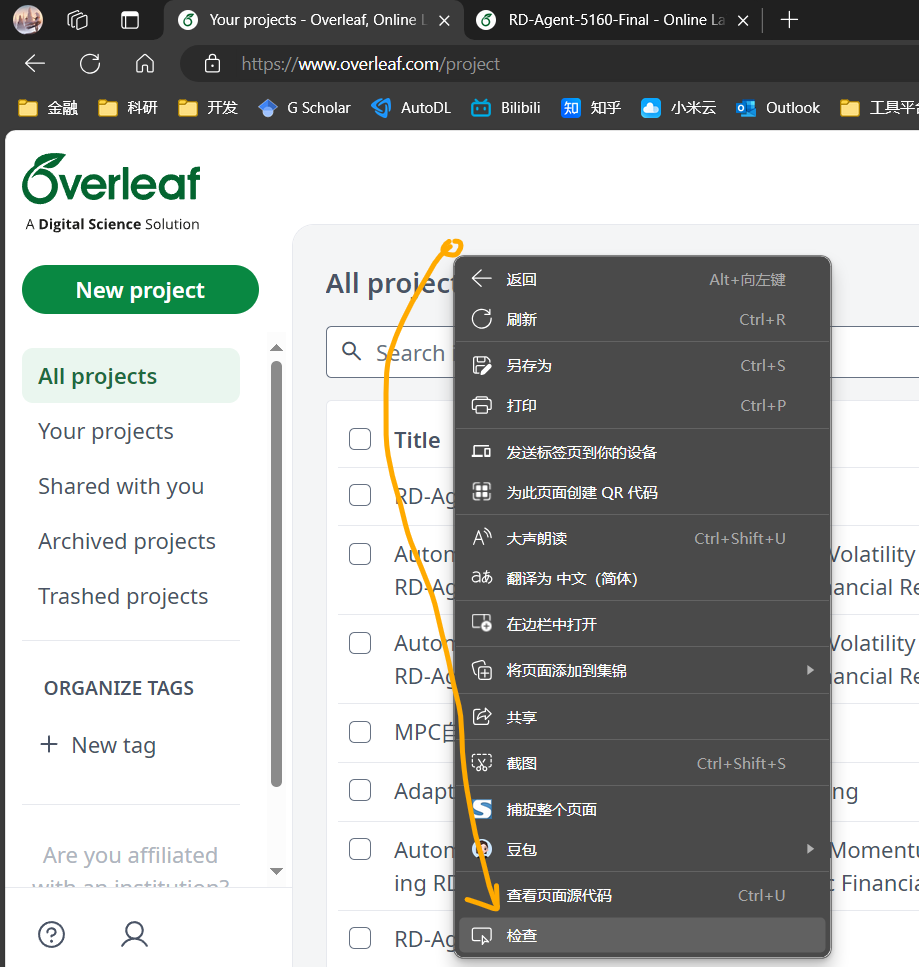Tick the select-all checkbox beside Title

tap(360, 439)
